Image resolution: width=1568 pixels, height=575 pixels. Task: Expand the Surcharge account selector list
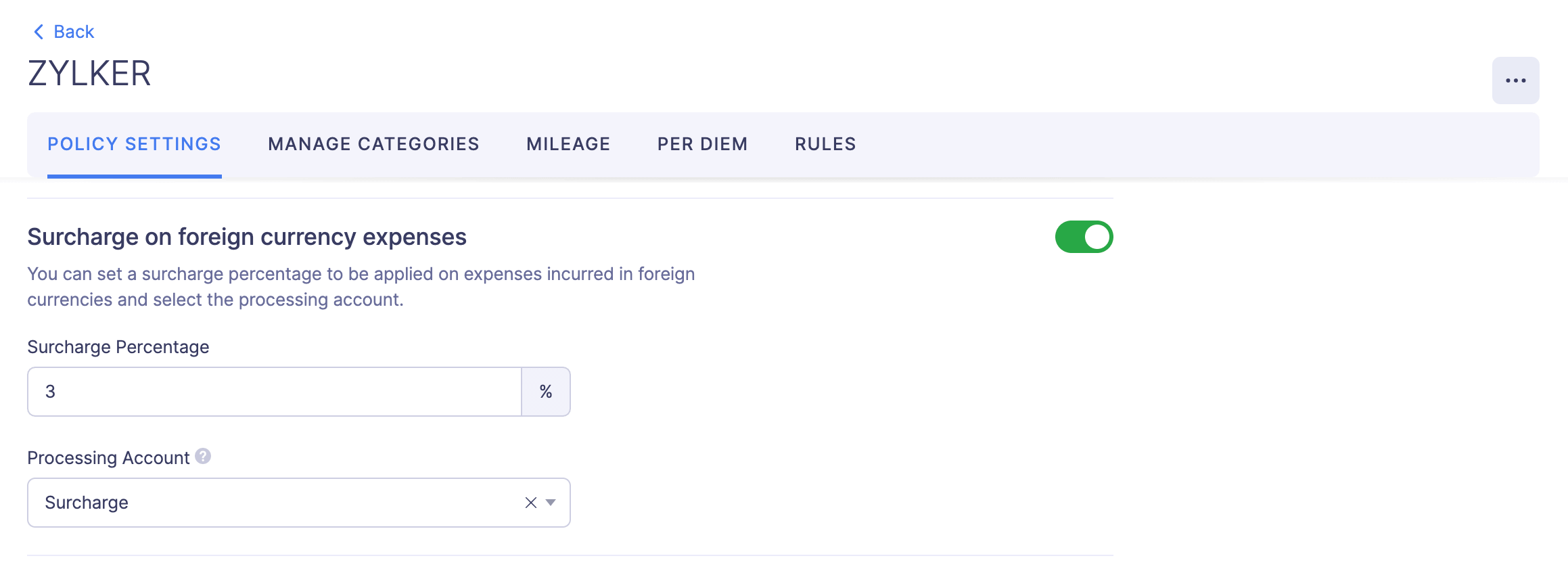tap(551, 503)
